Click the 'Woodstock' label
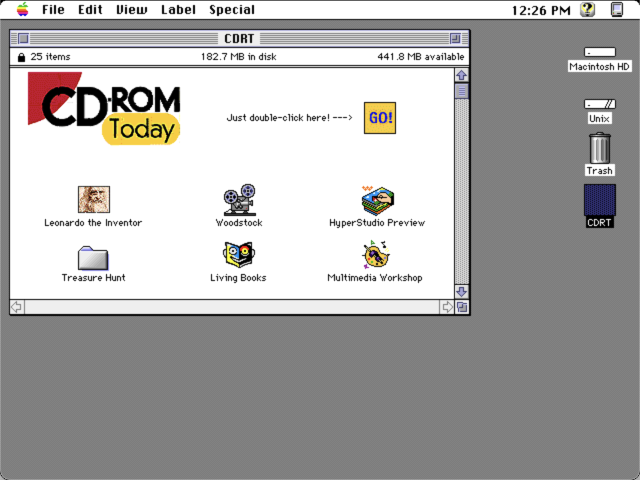Viewport: 640px width, 480px height. click(239, 223)
